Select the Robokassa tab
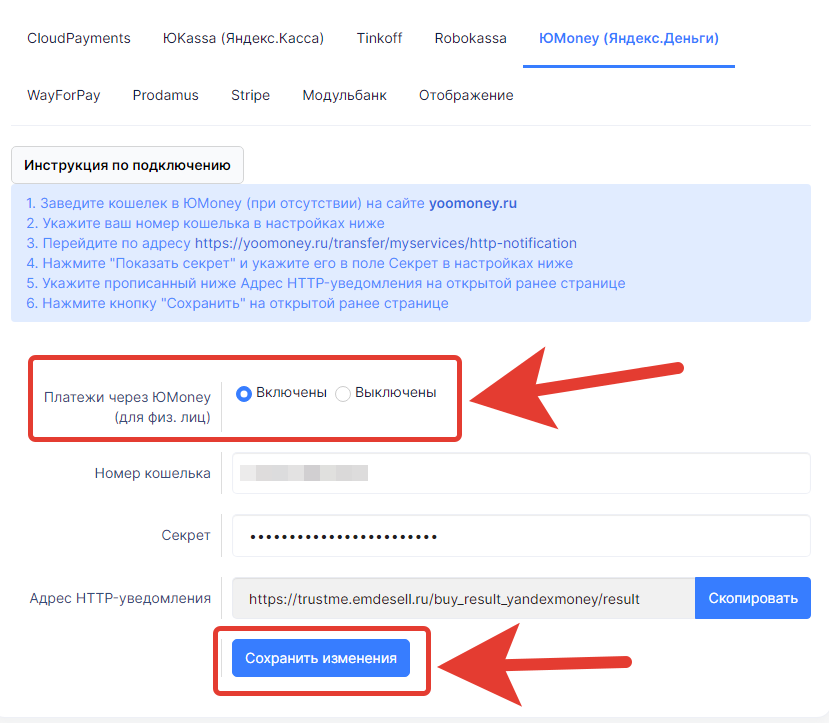Screen dimensions: 829x723 (471, 38)
